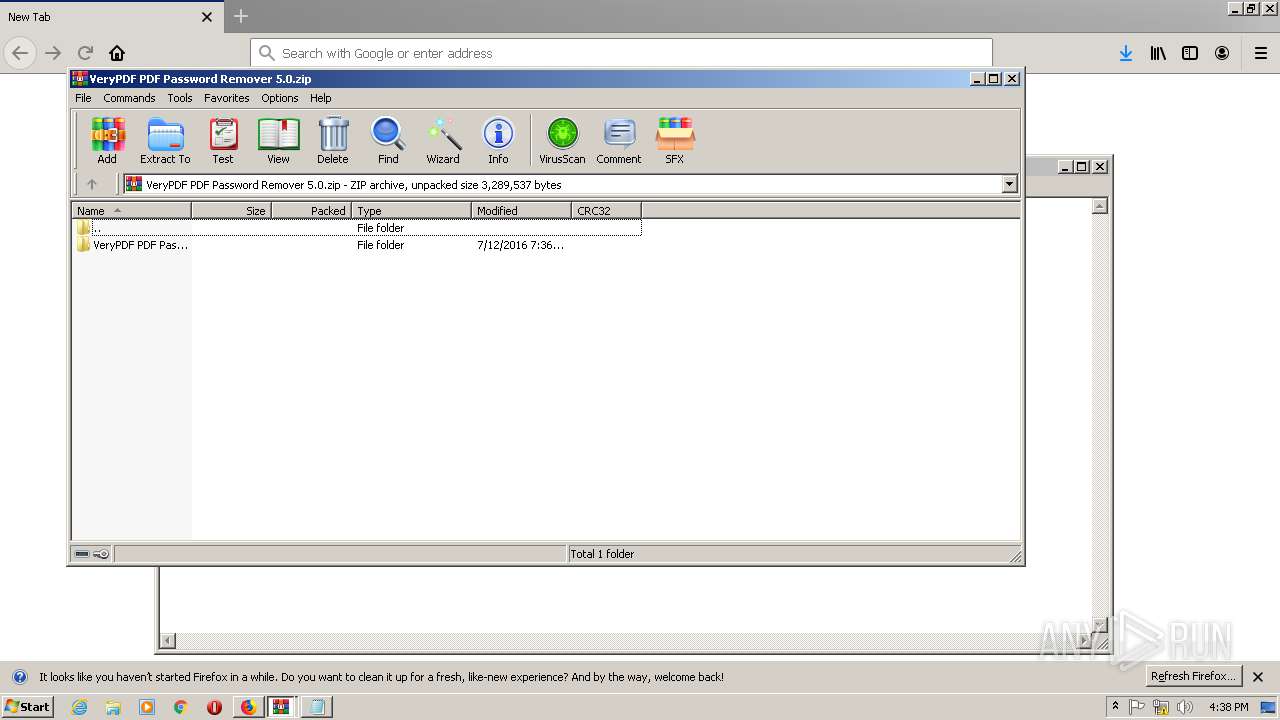Open the Firefox downloads panel
This screenshot has height=720, width=1280.
coord(1126,53)
